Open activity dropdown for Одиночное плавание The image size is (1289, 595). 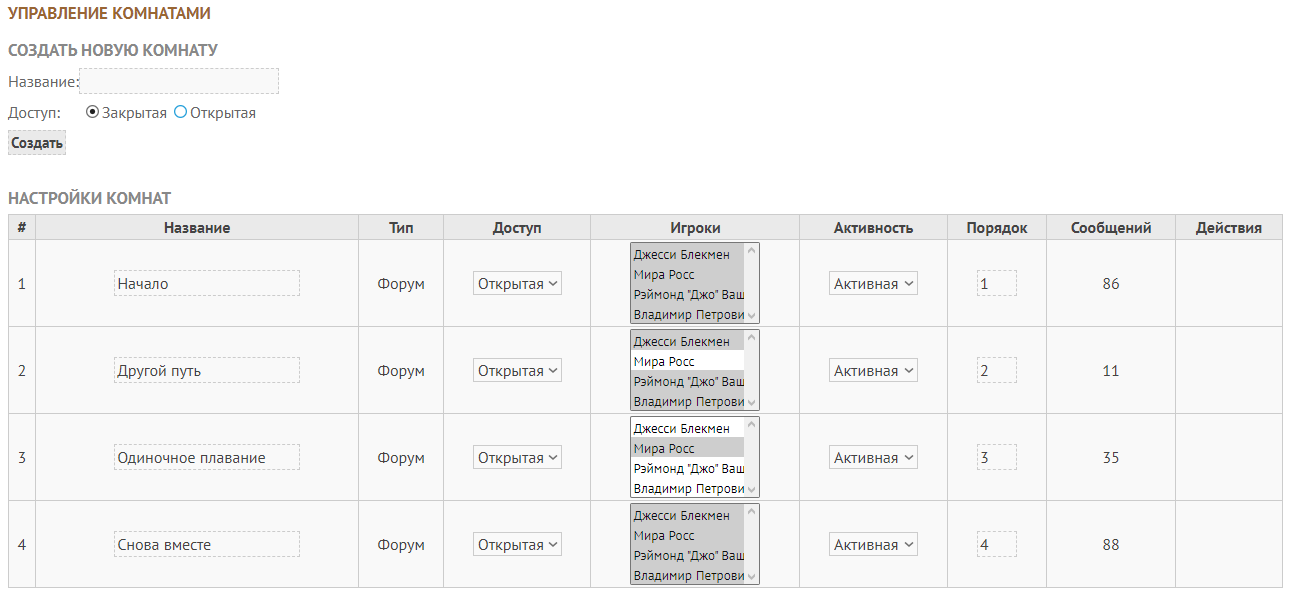(873, 458)
